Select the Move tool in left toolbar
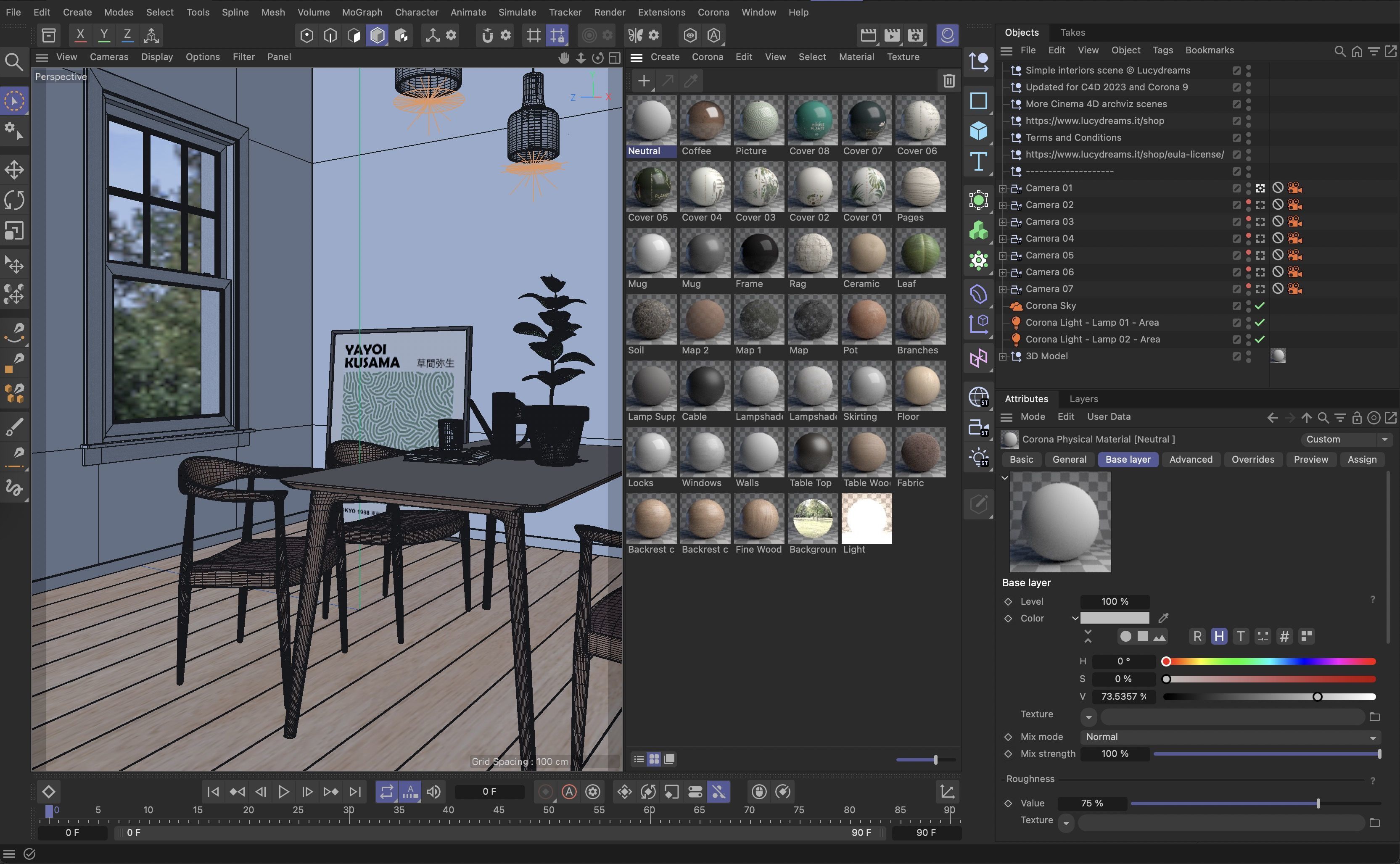Viewport: 1400px width, 864px height. click(14, 170)
